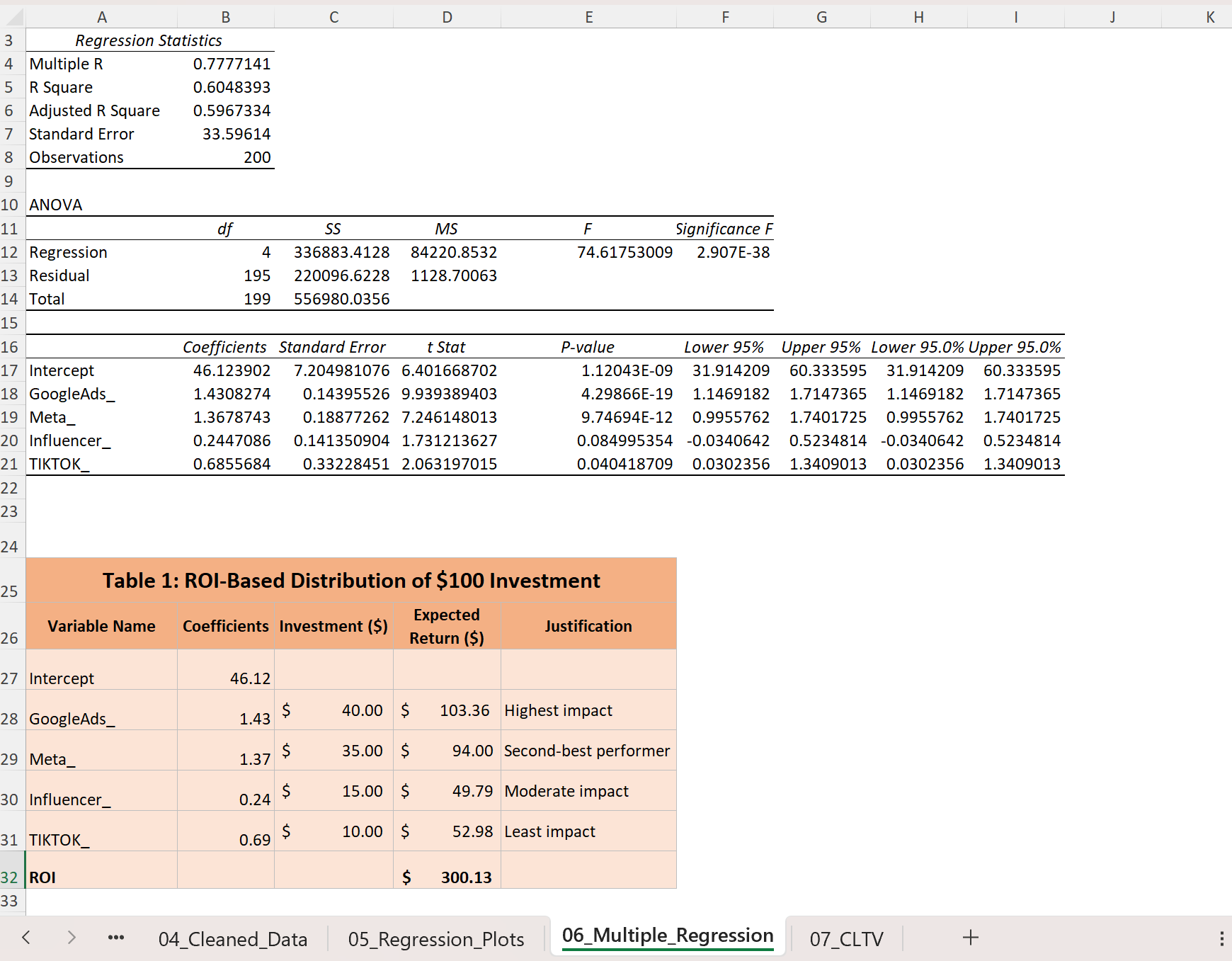
Task: Click R Square value 0.6048393
Action: pos(226,87)
